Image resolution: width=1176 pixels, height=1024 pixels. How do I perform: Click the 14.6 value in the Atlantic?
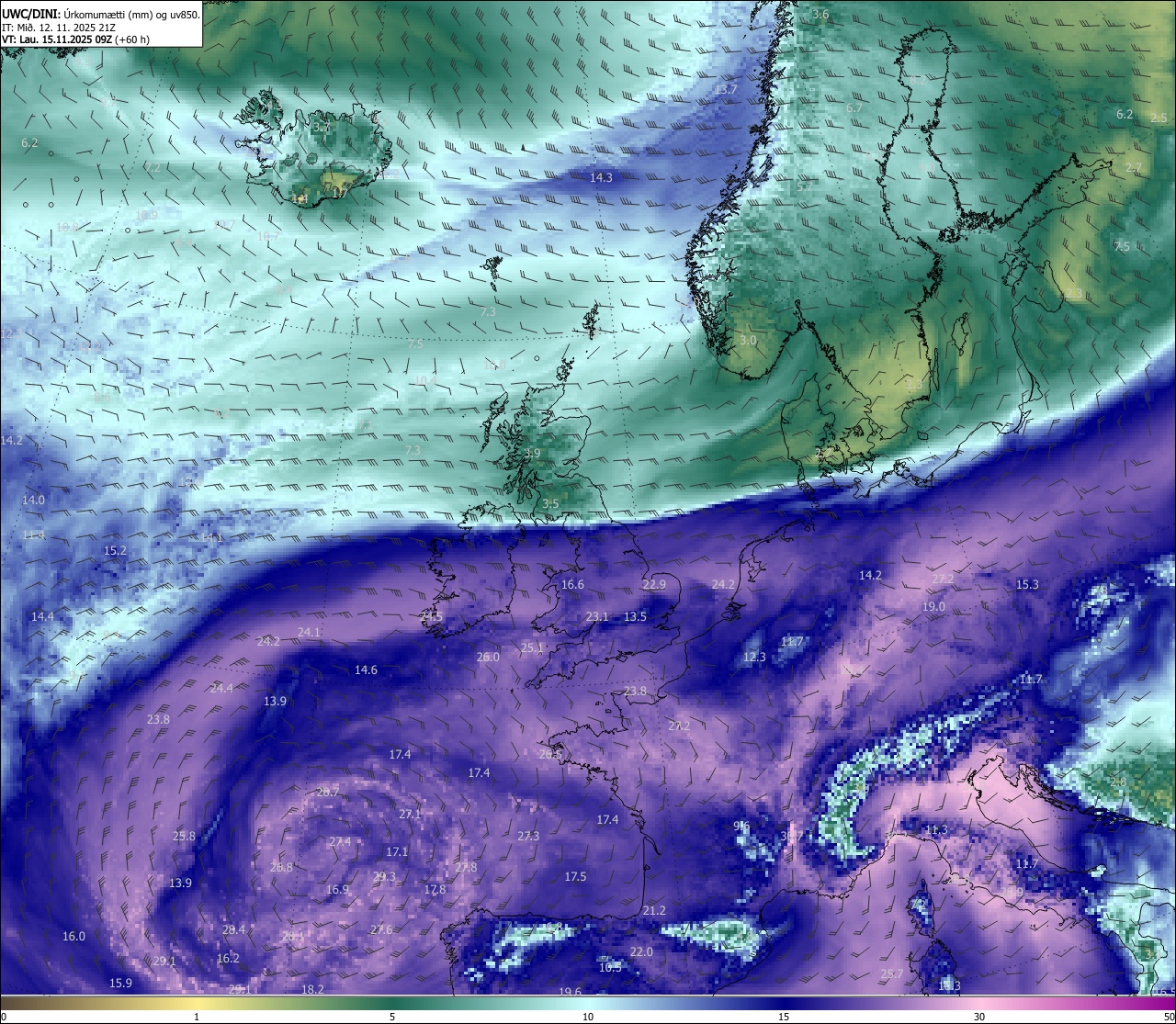(366, 670)
